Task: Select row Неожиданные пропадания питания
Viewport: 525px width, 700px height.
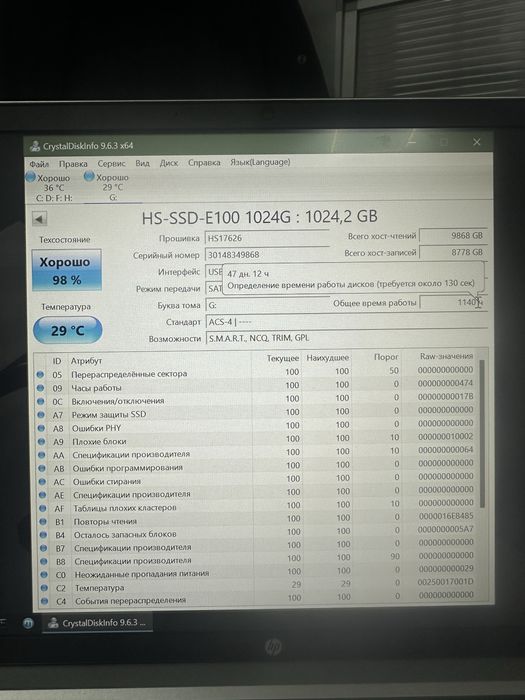Action: 258,572
